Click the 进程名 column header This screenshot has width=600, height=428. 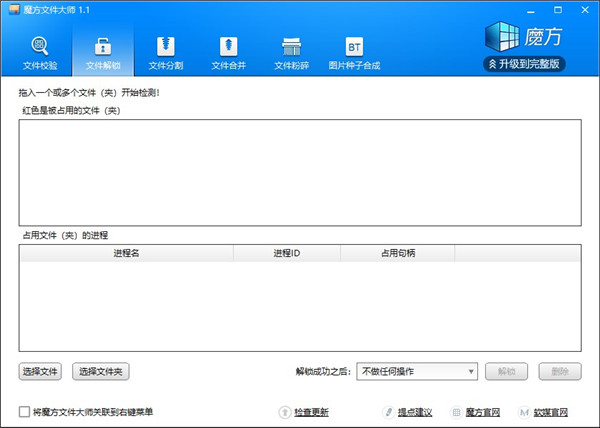[x=126, y=253]
